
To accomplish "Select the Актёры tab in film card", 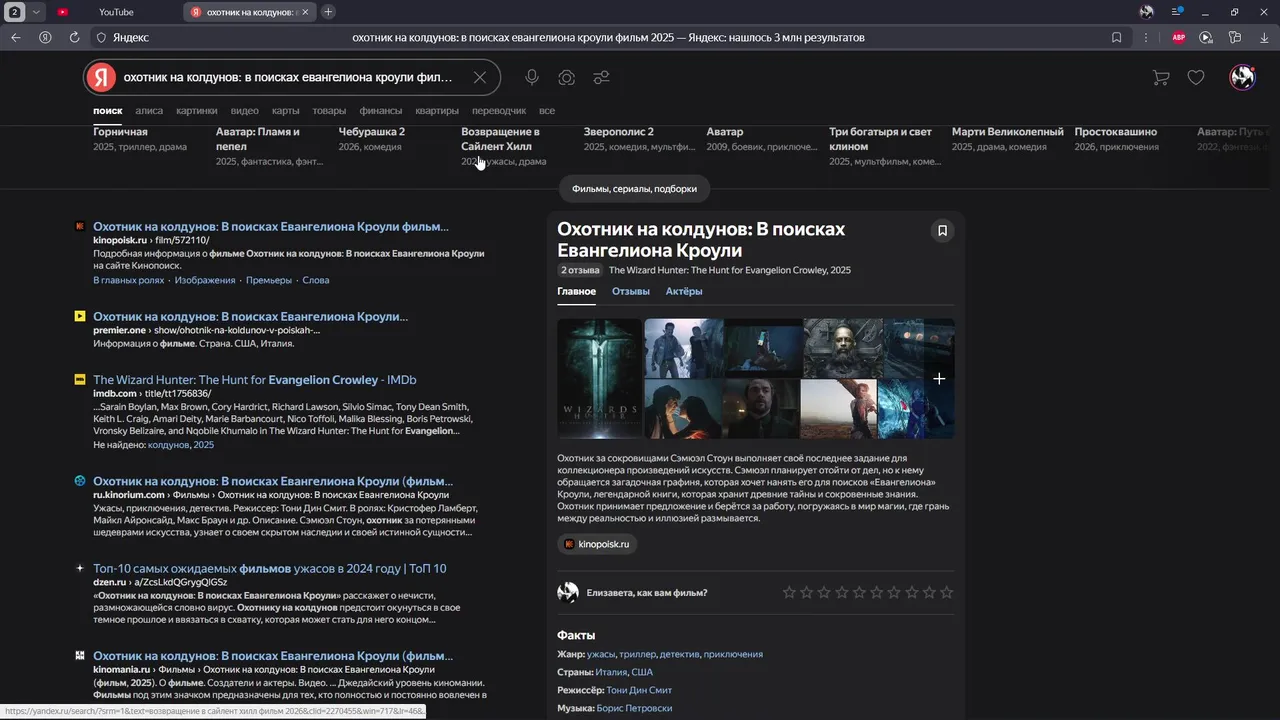I will (x=684, y=291).
